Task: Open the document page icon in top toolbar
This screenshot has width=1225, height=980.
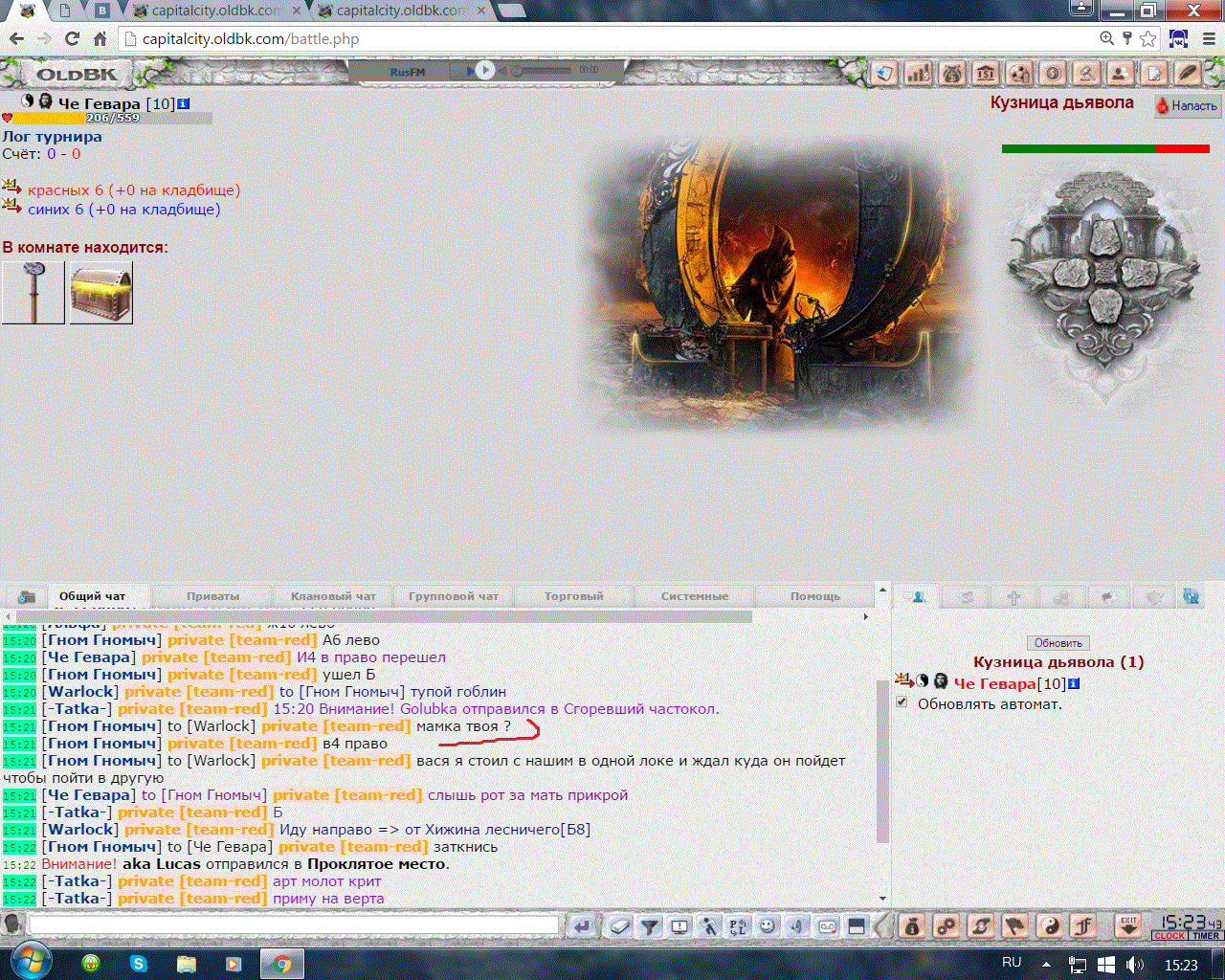Action: click(1154, 74)
